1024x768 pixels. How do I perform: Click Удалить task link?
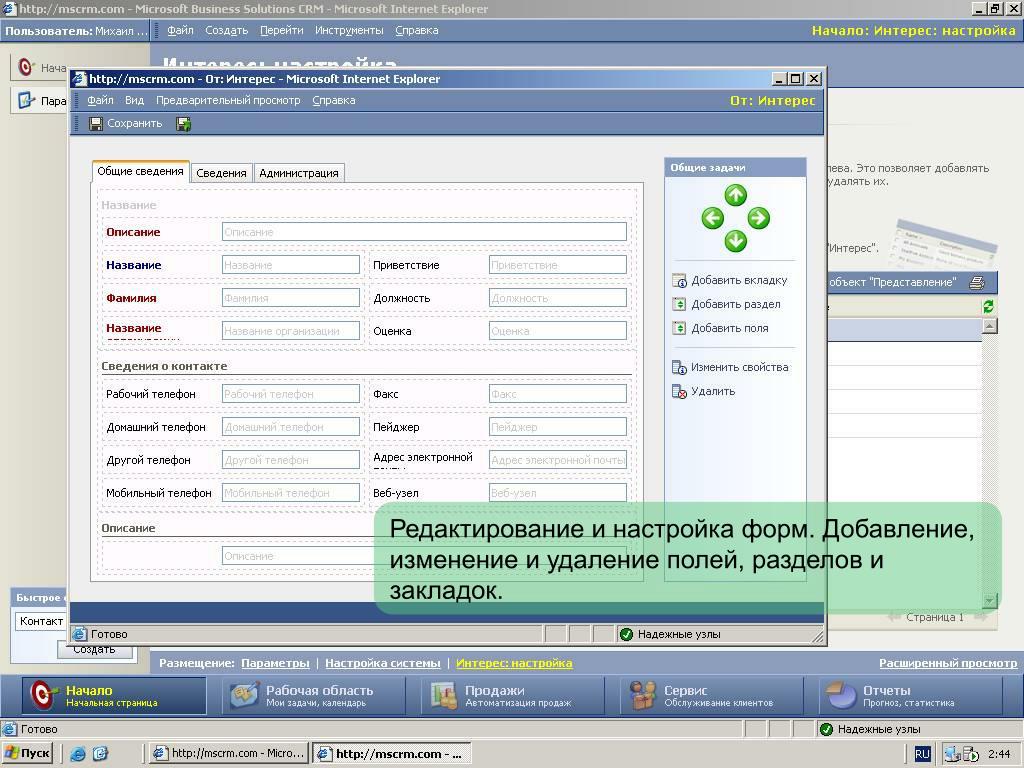point(713,391)
